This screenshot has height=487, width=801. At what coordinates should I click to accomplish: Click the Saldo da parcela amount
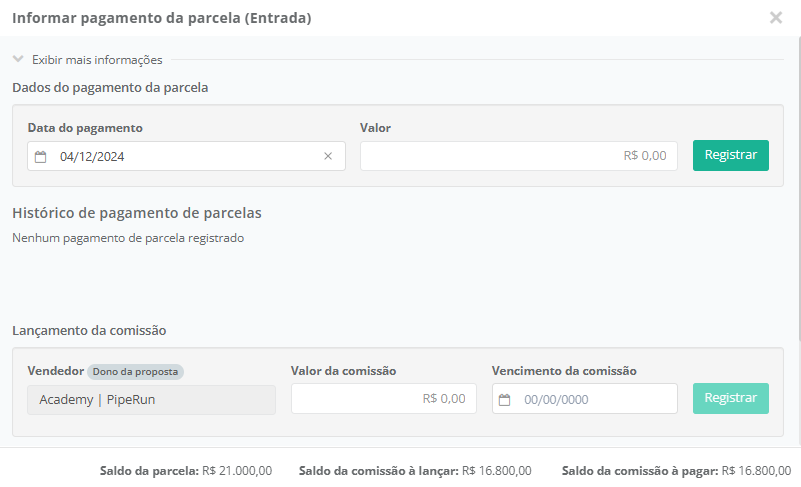[x=237, y=470]
